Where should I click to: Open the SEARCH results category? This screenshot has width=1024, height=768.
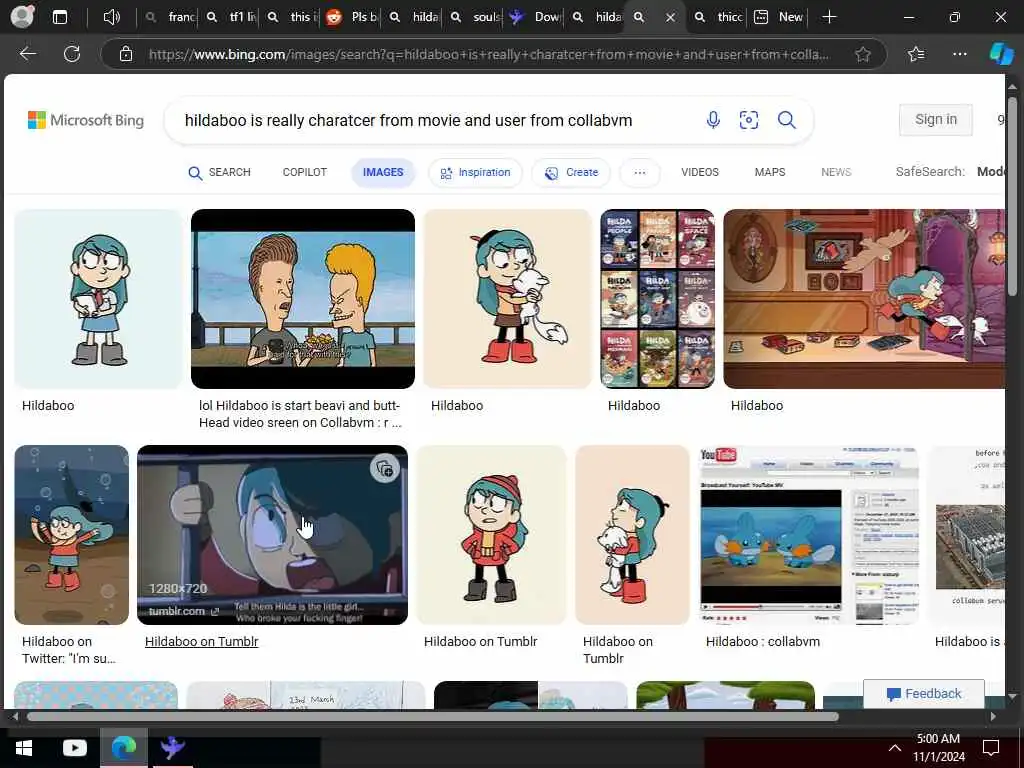click(219, 172)
